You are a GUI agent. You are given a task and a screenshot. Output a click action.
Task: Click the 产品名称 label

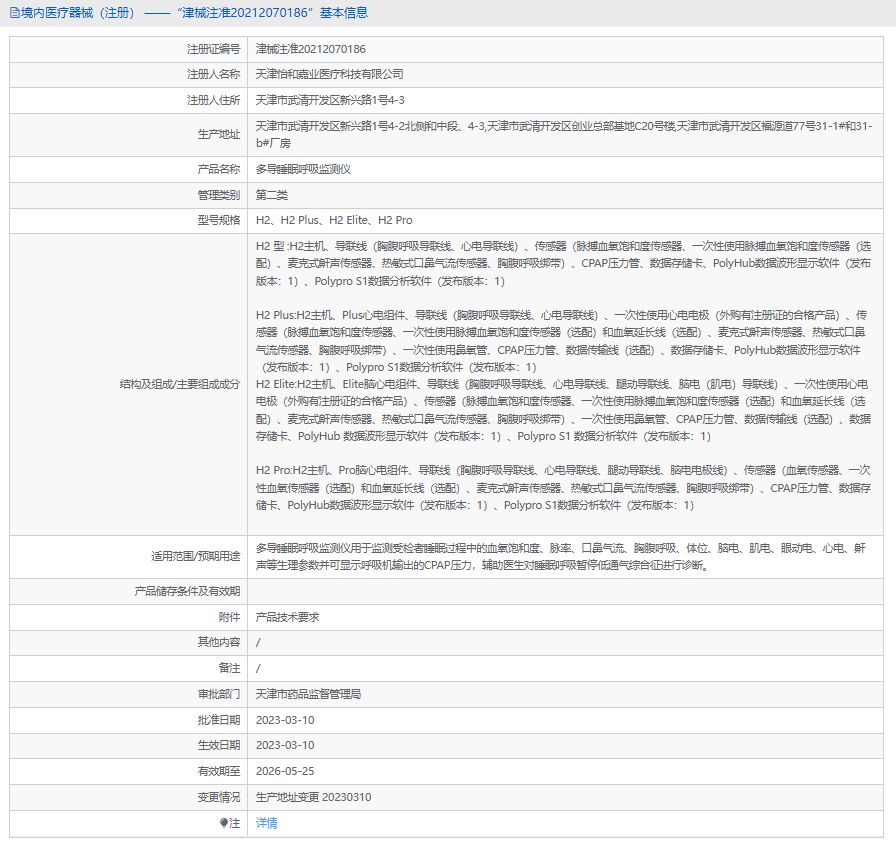(x=219, y=169)
